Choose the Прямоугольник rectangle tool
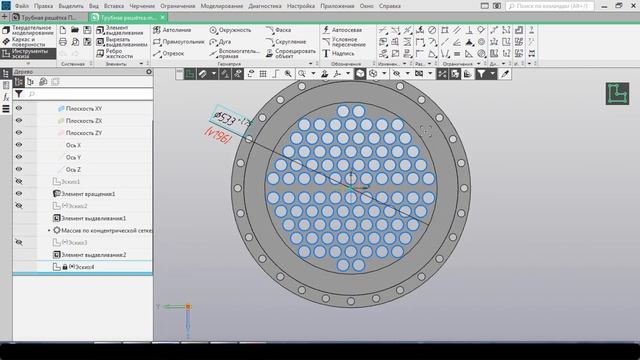Screen dimensions: 640x360 click(178, 42)
